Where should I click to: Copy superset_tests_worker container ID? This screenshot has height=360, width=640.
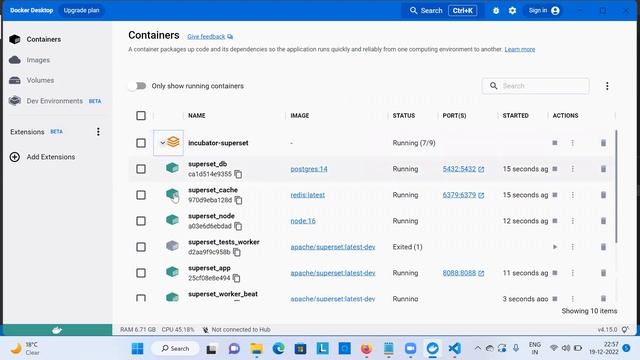pos(237,252)
